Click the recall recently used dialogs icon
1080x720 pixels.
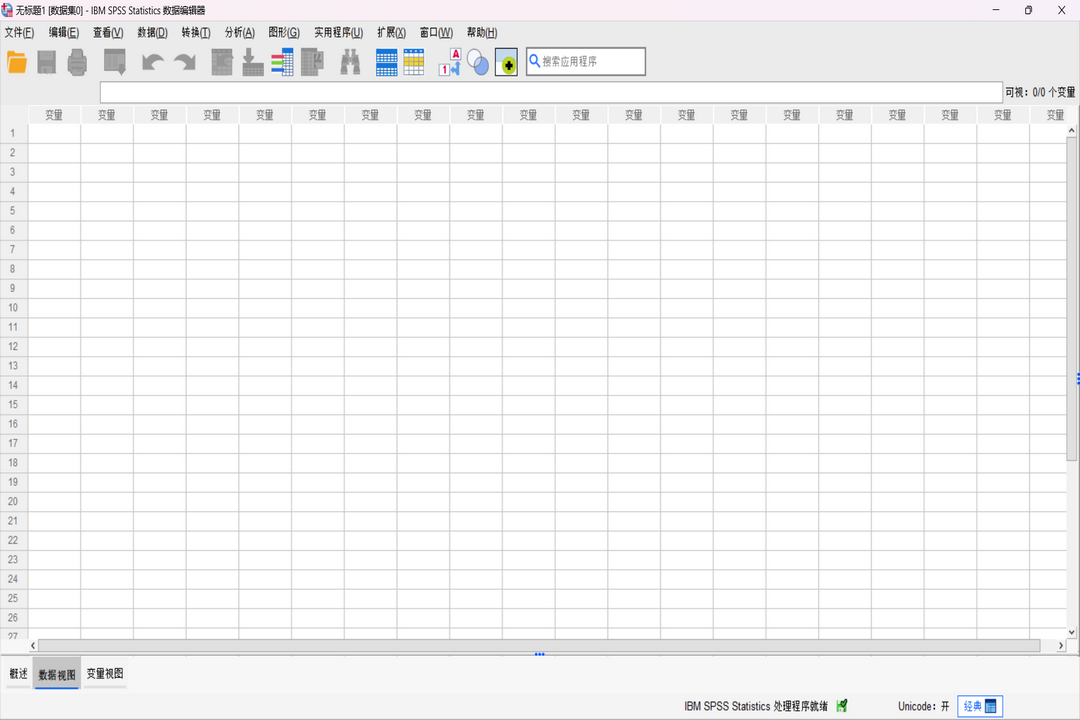pos(114,62)
